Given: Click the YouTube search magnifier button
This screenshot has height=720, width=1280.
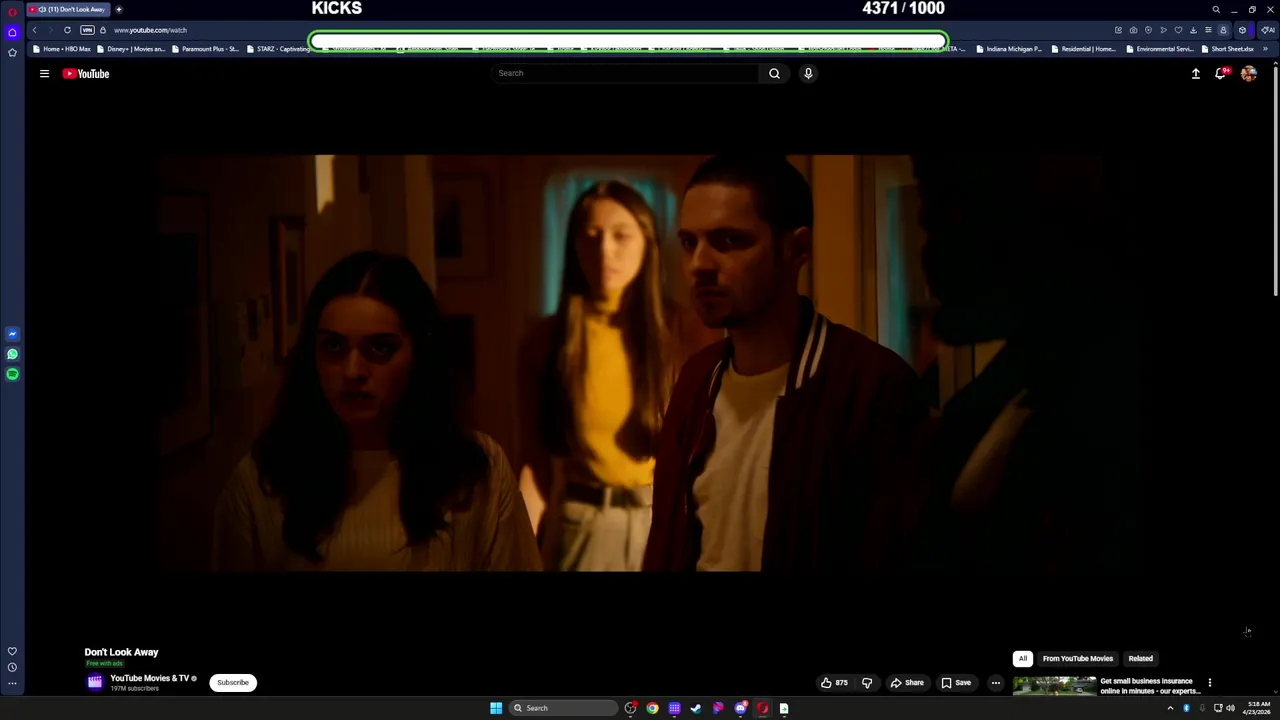Looking at the screenshot, I should point(774,73).
